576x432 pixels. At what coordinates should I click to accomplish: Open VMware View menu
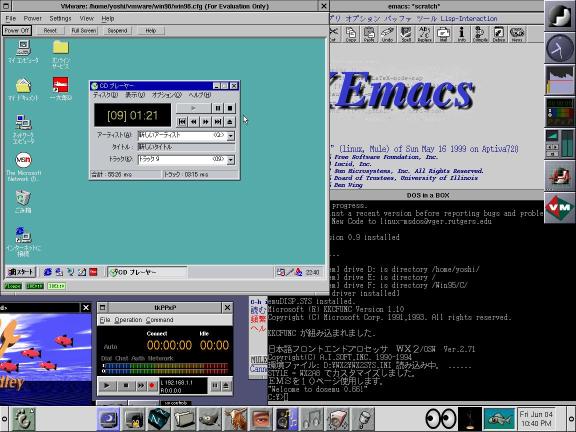click(x=86, y=18)
